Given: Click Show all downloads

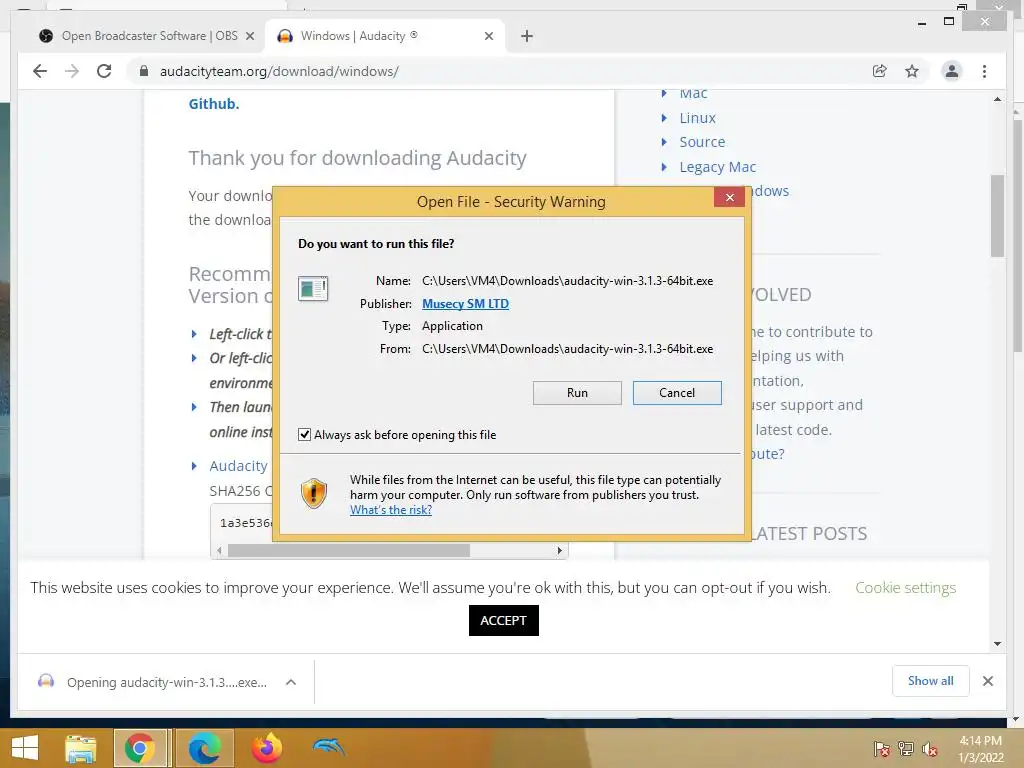Looking at the screenshot, I should pyautogui.click(x=931, y=681).
